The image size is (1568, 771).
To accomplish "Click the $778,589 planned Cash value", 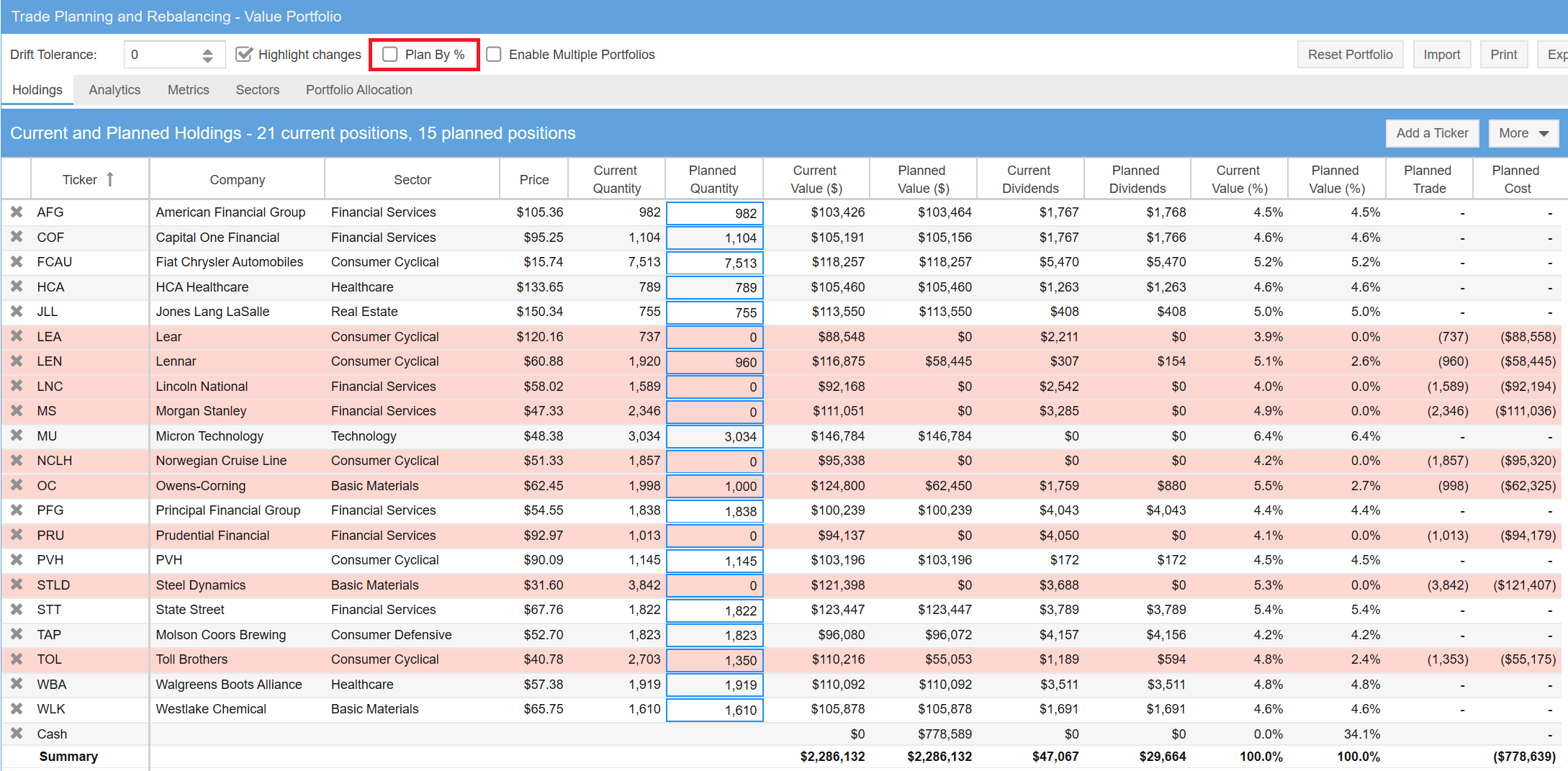I will click(945, 734).
